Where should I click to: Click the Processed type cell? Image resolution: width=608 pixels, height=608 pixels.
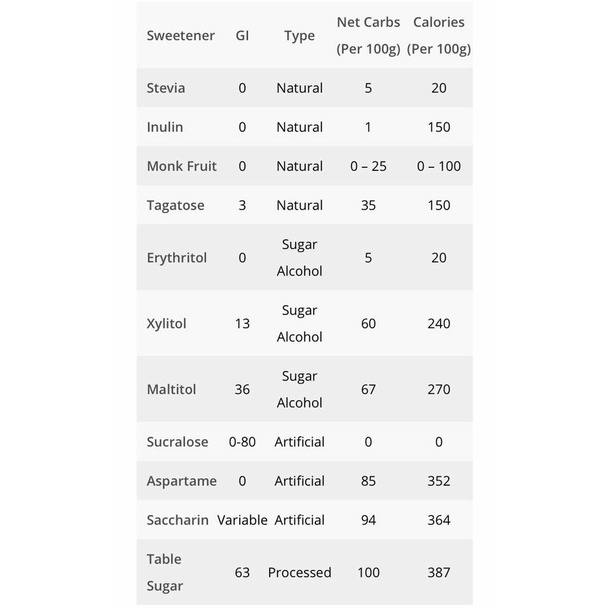coord(299,573)
